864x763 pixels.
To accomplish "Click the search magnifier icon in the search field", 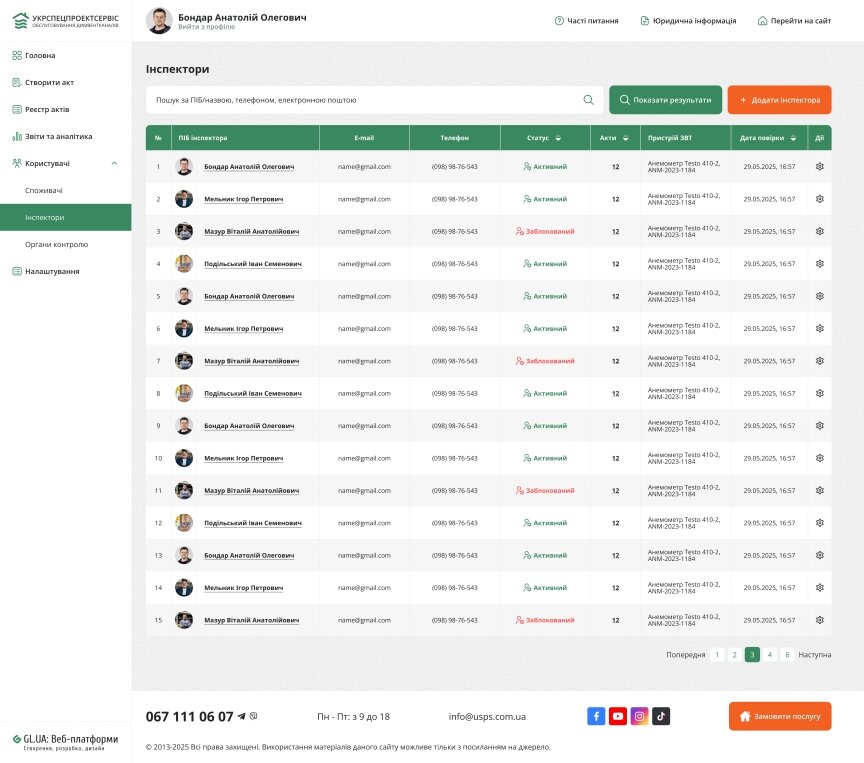I will click(x=588, y=100).
